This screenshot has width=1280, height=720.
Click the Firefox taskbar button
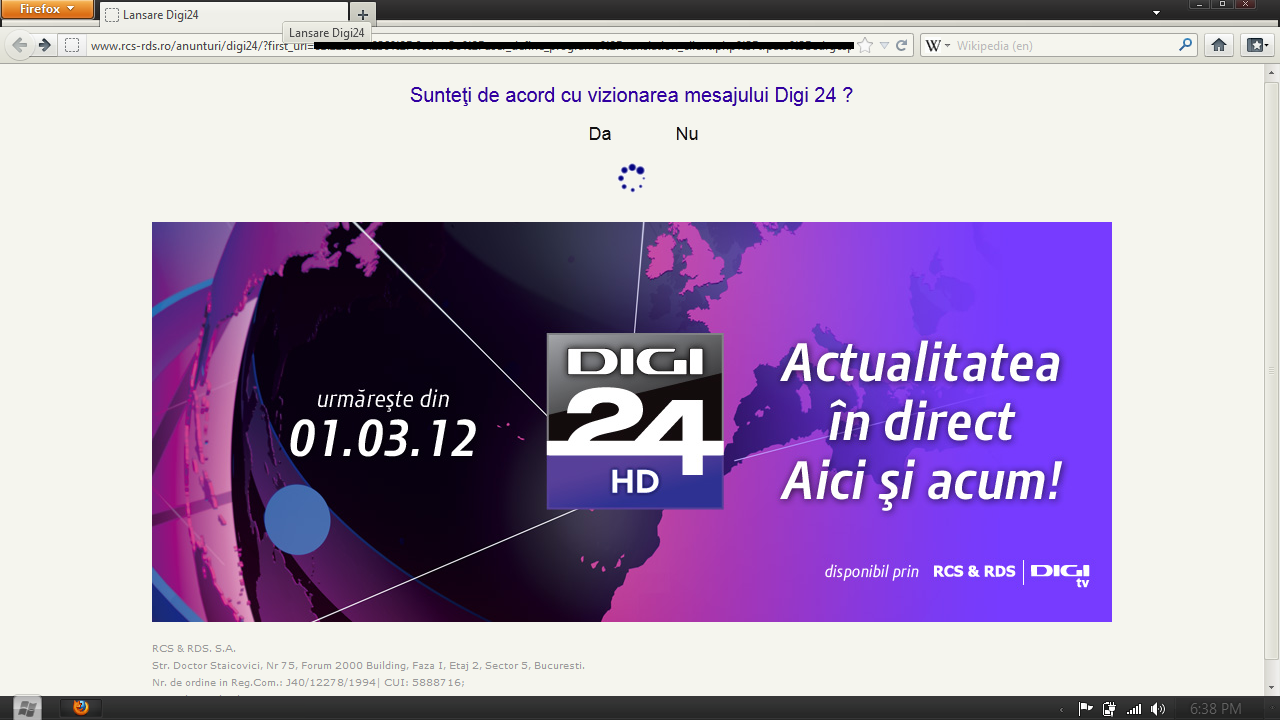pos(81,708)
